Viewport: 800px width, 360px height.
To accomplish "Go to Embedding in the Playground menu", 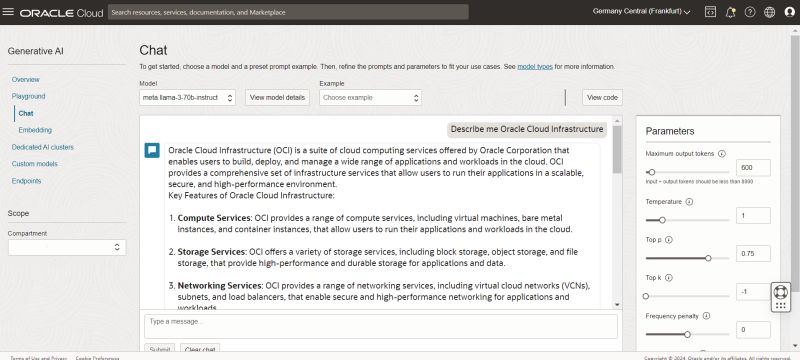I will point(35,130).
